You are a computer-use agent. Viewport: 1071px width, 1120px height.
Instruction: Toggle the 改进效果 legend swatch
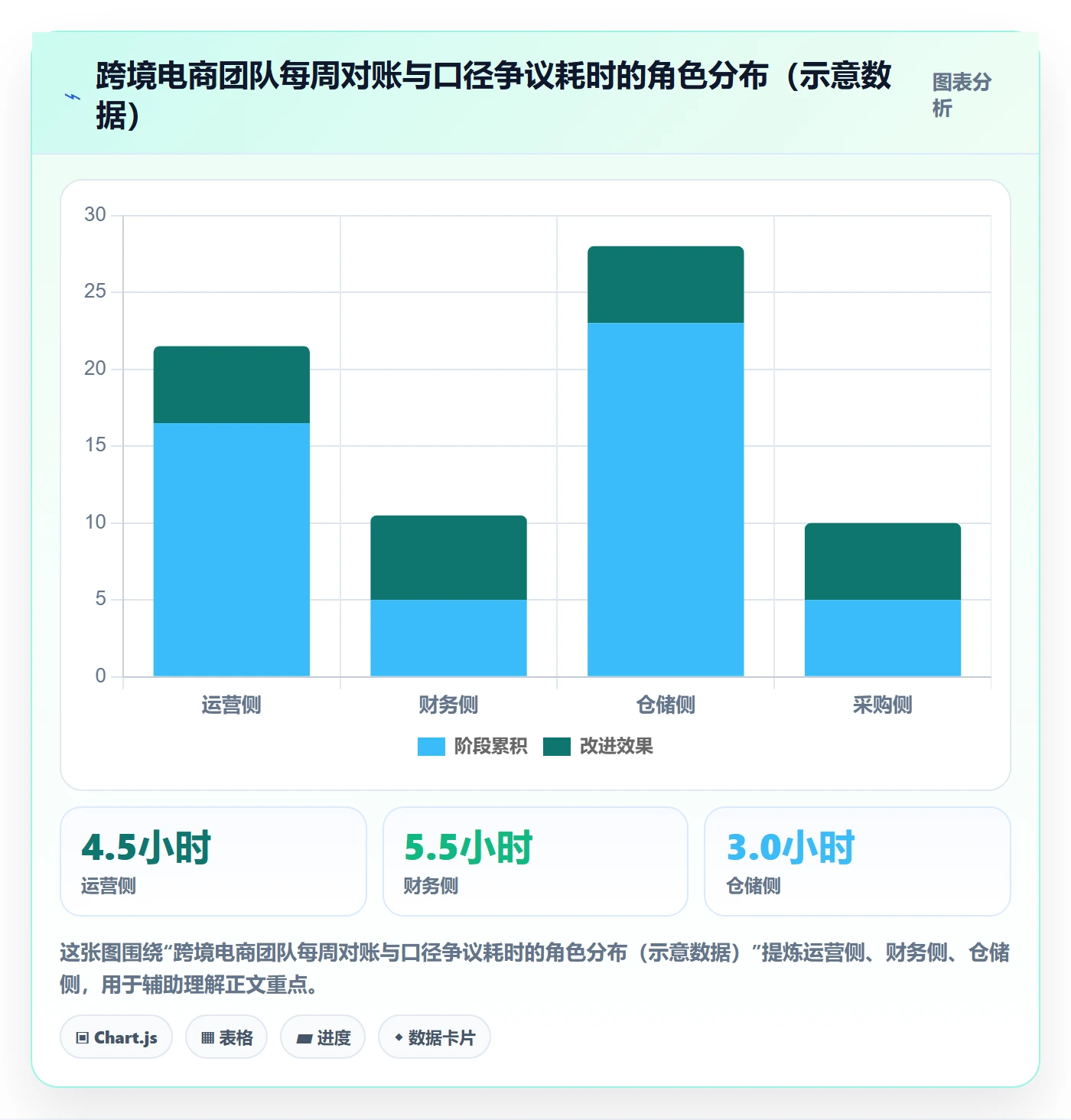point(557,747)
